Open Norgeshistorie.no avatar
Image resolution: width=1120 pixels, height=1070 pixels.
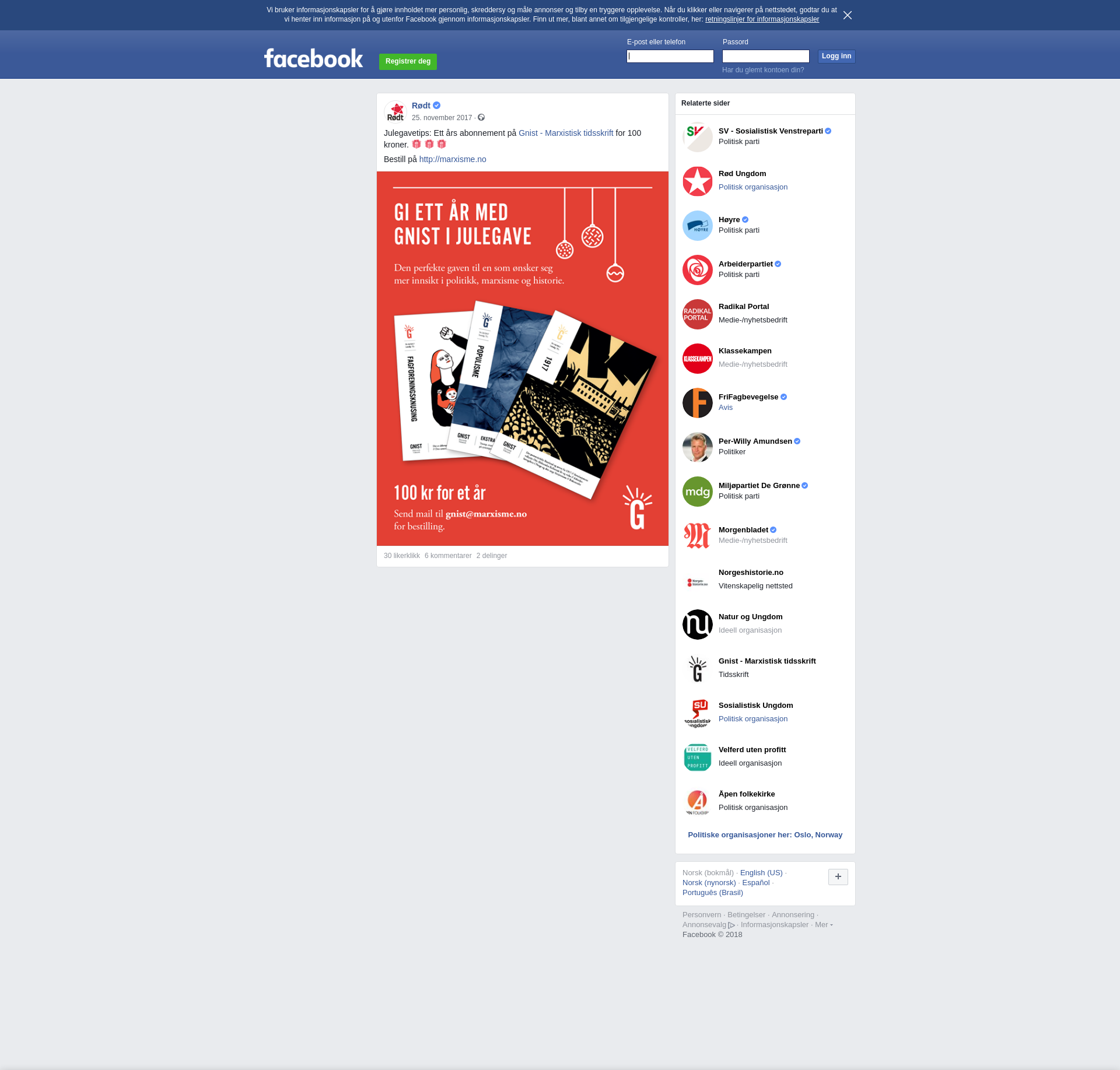pyautogui.click(x=698, y=580)
